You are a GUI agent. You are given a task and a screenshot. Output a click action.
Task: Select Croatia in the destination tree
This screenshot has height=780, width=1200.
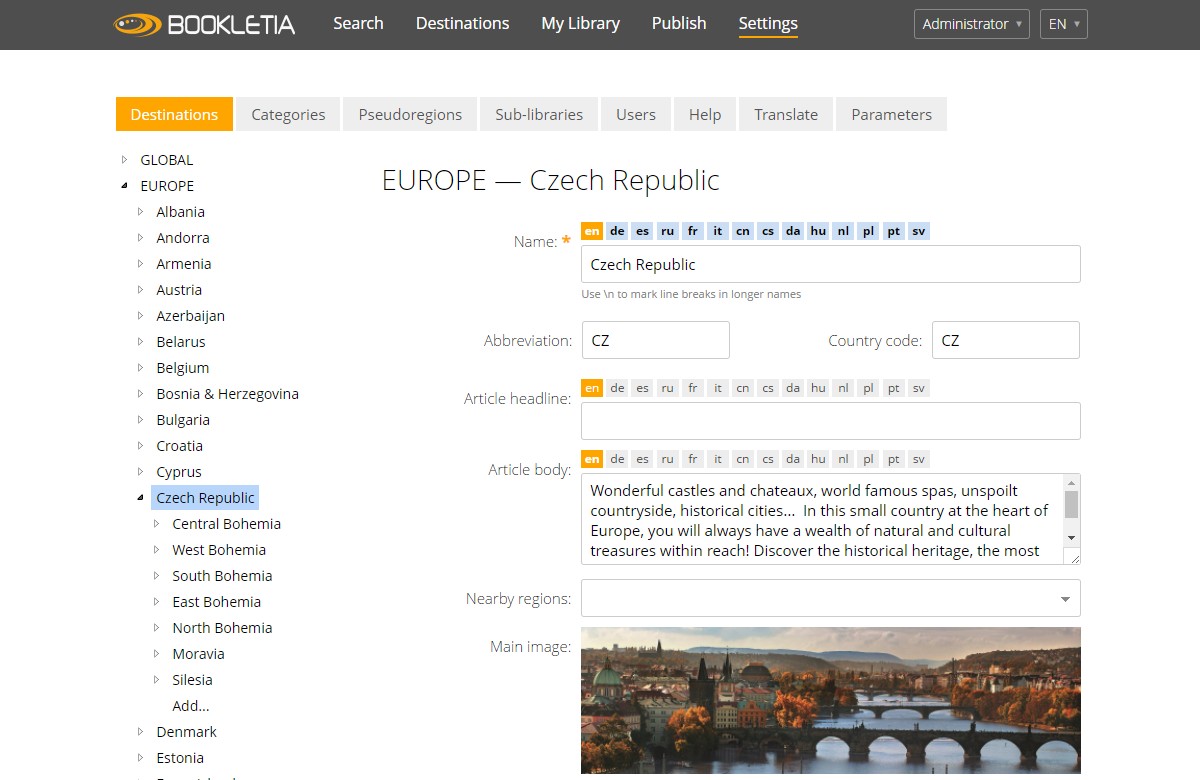tap(179, 446)
